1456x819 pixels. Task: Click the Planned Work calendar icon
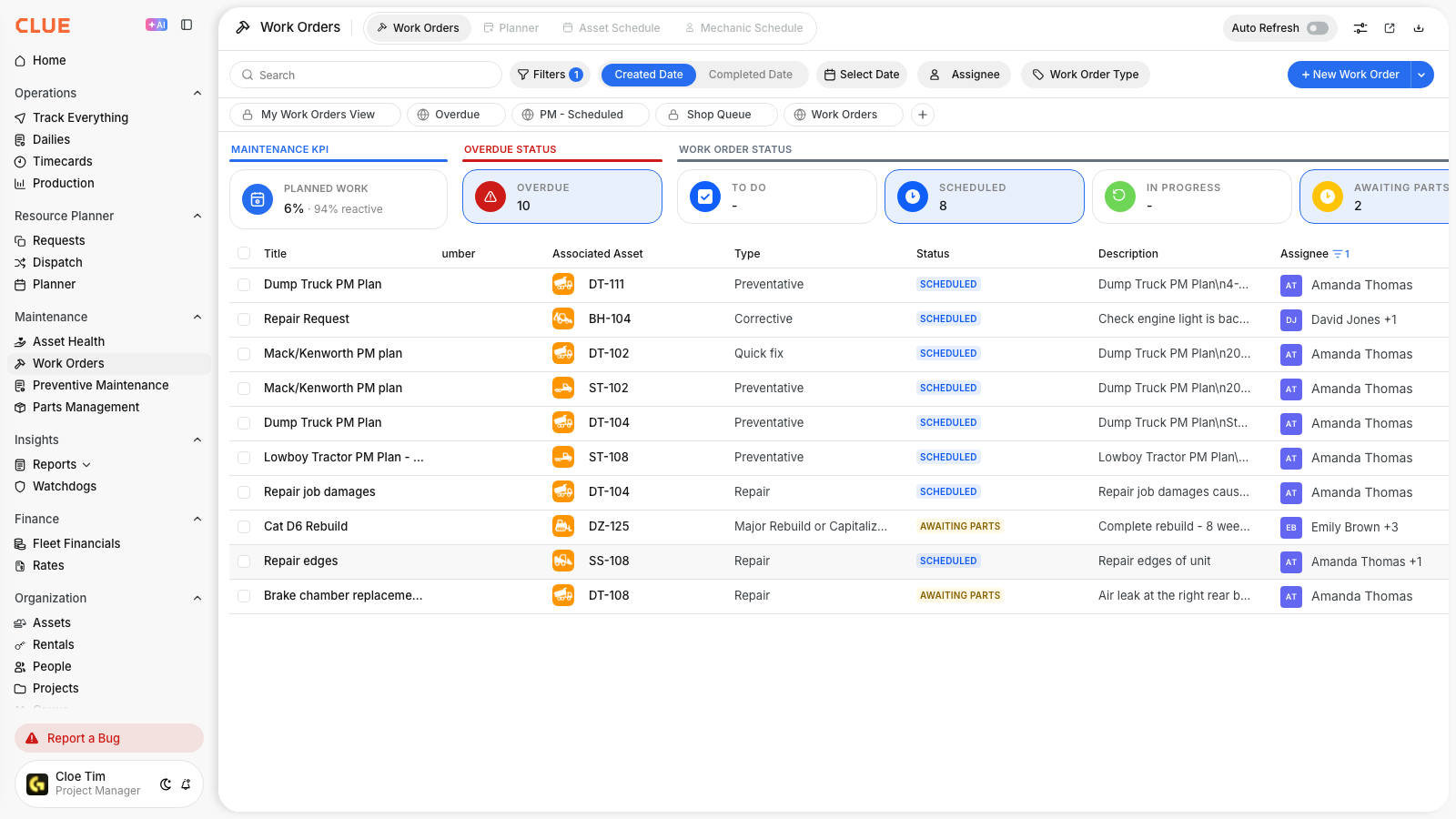[258, 199]
